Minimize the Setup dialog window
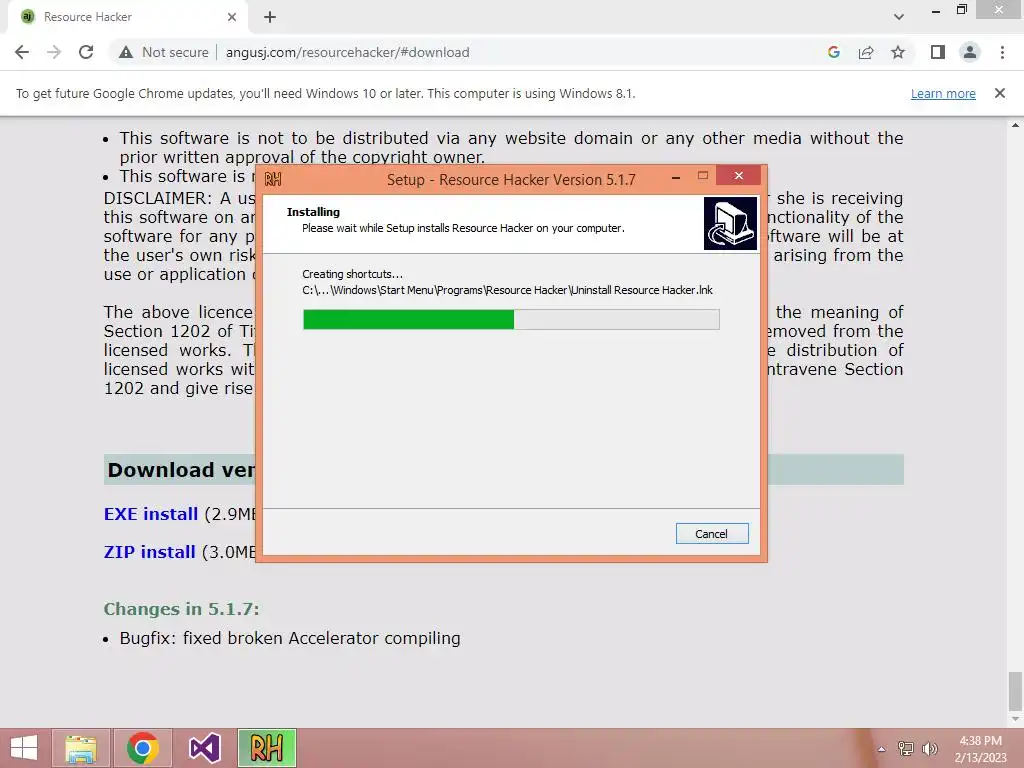Screen dimensions: 1024x768 point(676,176)
